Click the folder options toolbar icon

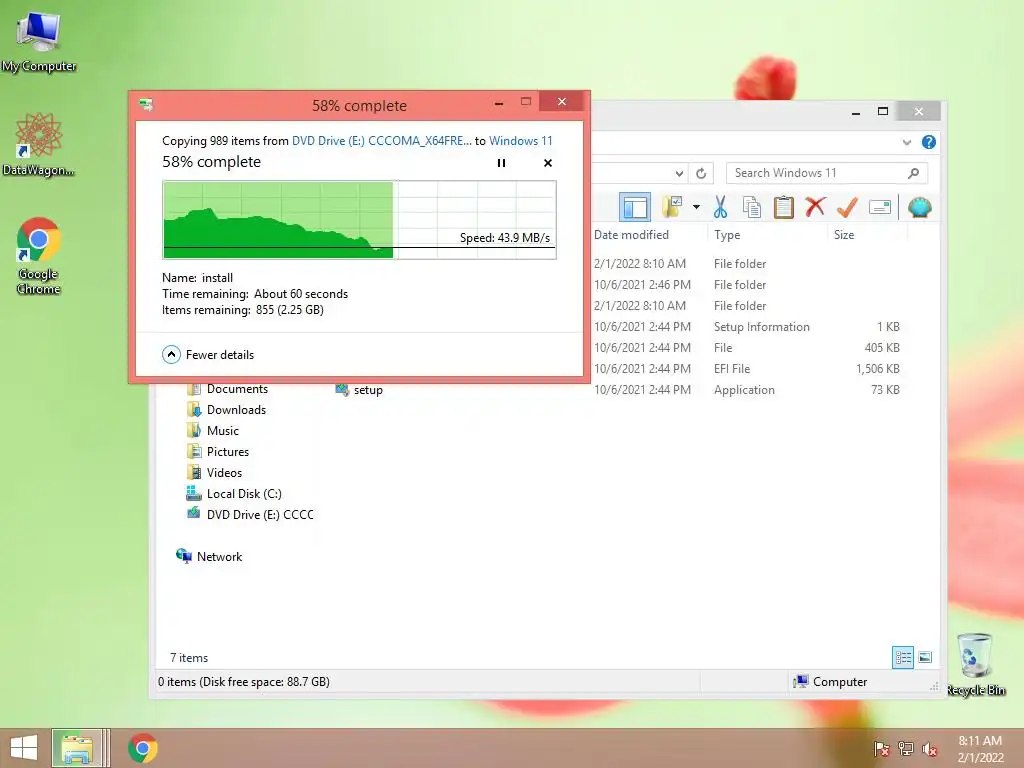pos(672,207)
